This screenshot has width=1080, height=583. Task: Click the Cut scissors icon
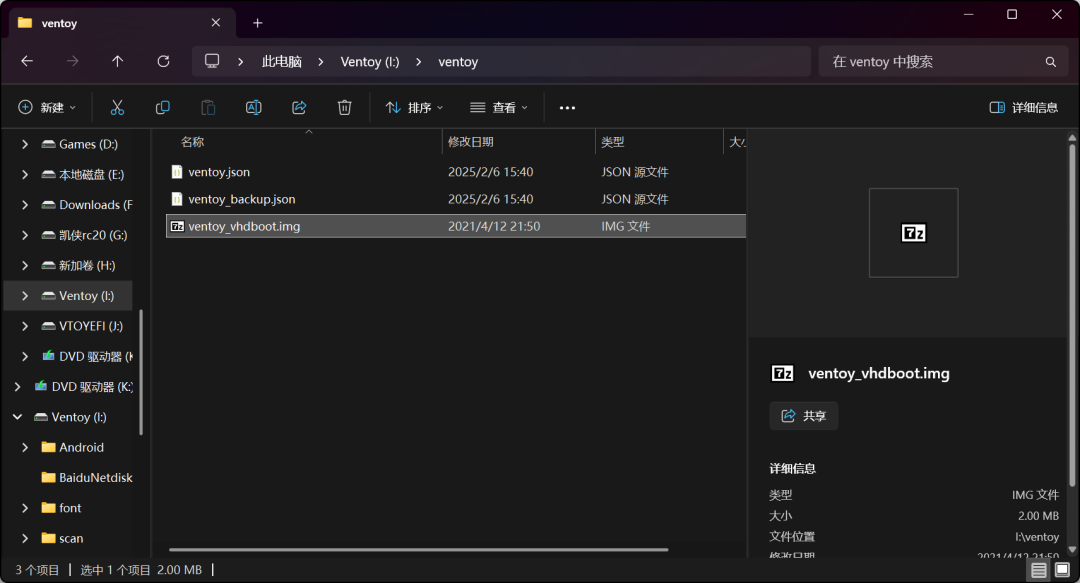coord(117,107)
